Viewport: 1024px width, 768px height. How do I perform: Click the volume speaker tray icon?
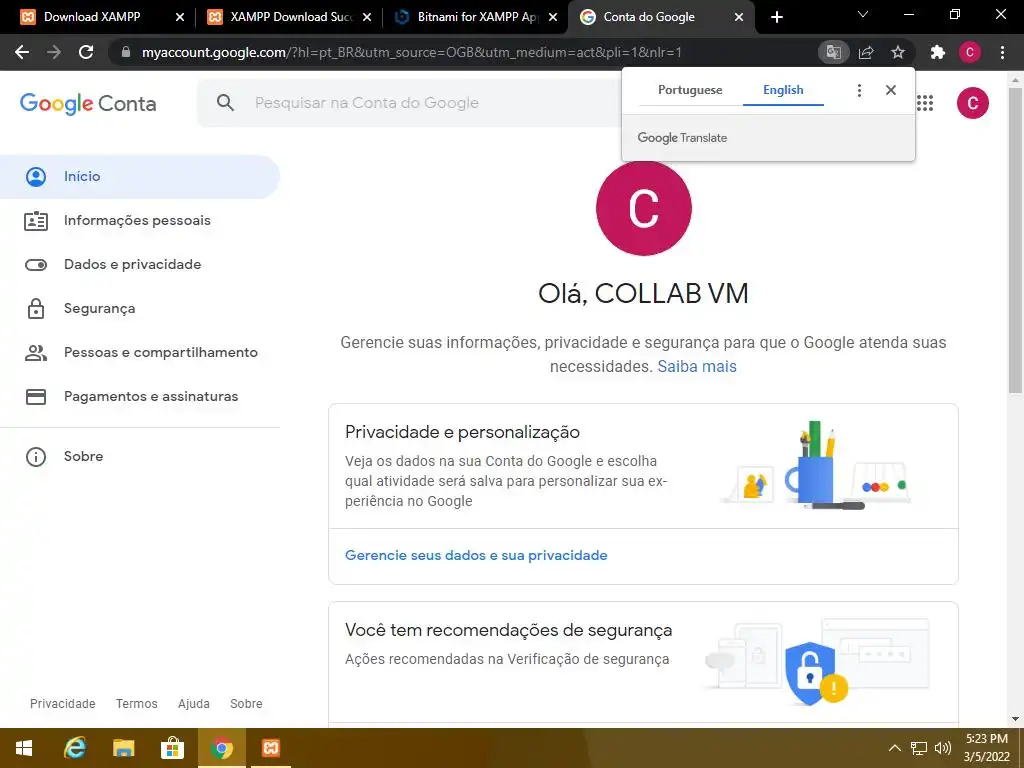(x=942, y=748)
